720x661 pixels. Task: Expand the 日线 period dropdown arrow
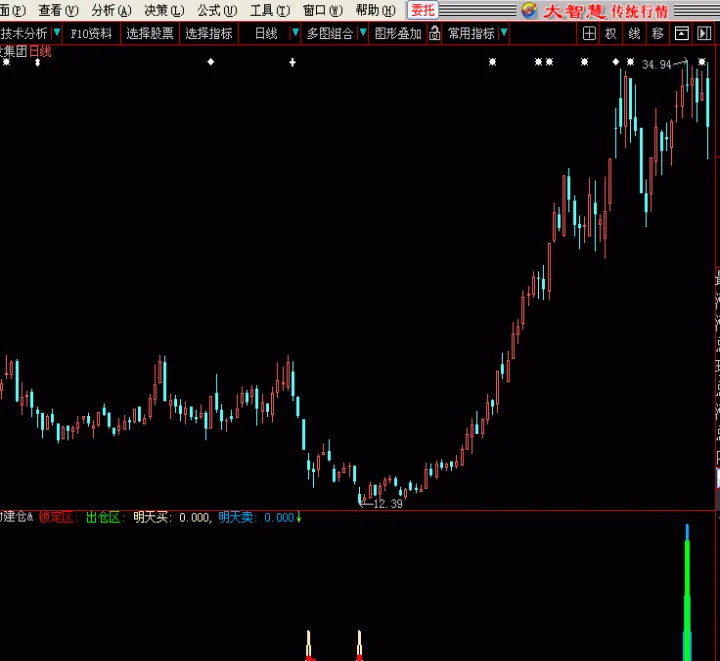[295, 33]
